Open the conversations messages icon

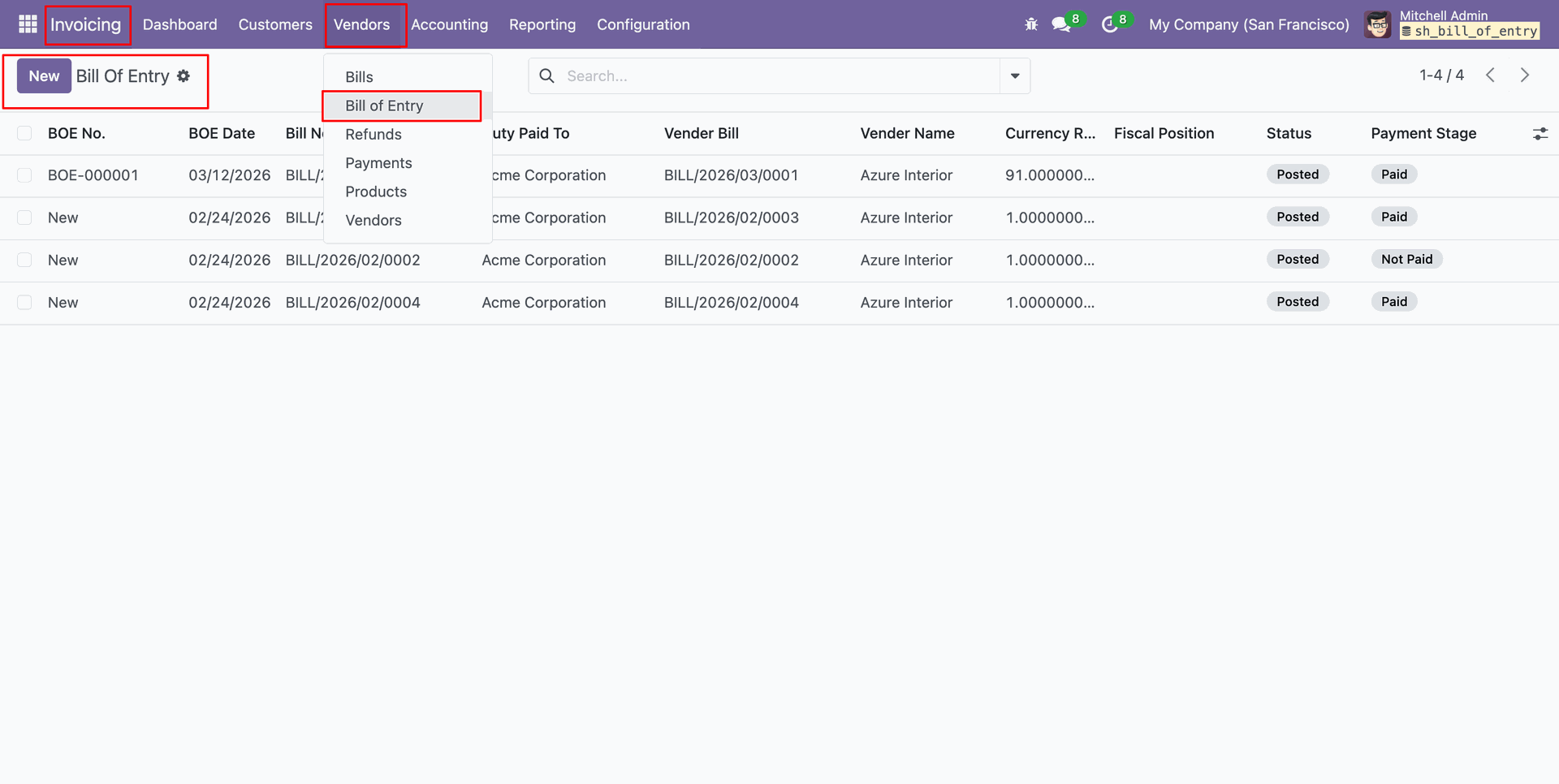(x=1060, y=24)
